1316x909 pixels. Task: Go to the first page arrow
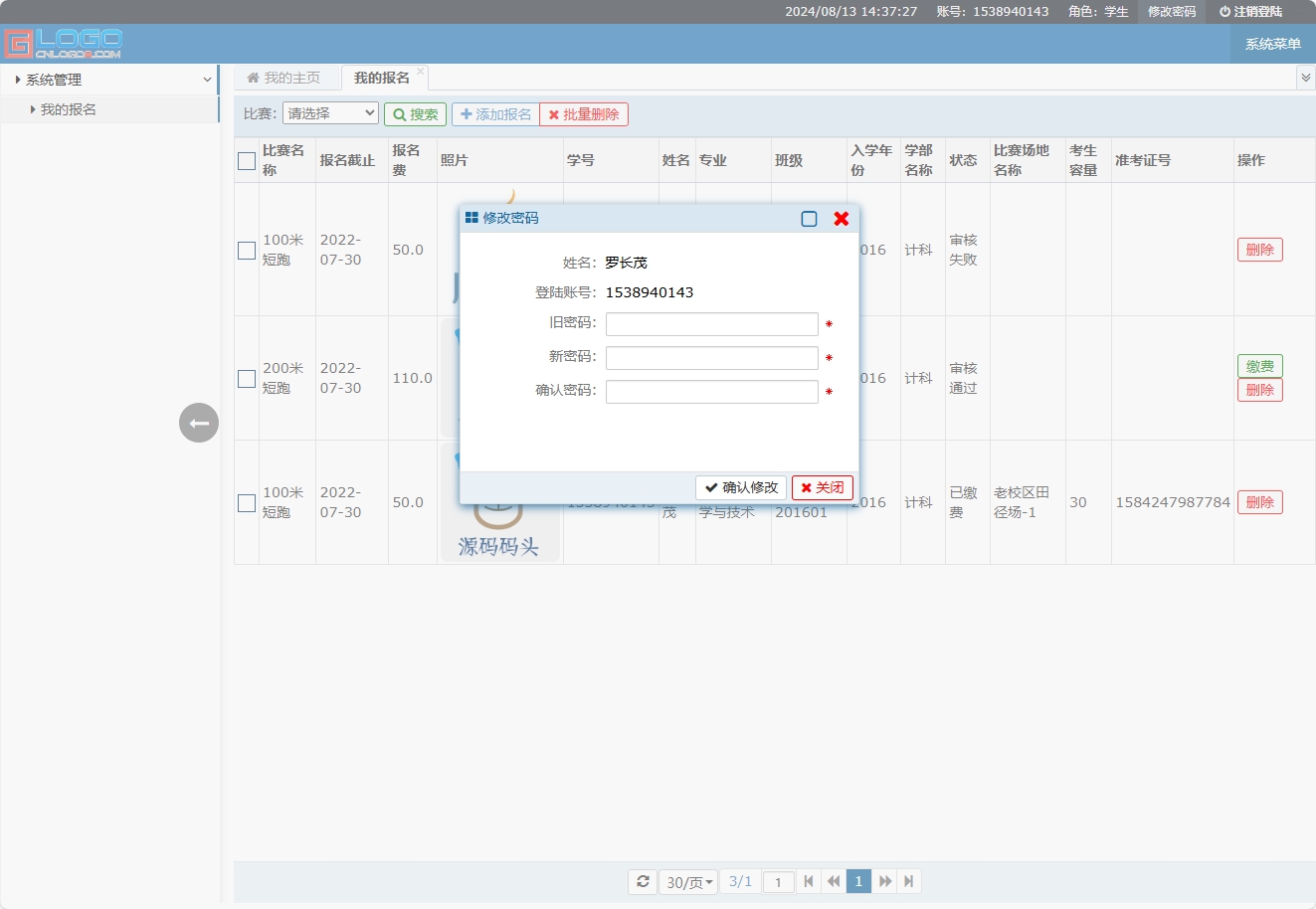click(809, 881)
